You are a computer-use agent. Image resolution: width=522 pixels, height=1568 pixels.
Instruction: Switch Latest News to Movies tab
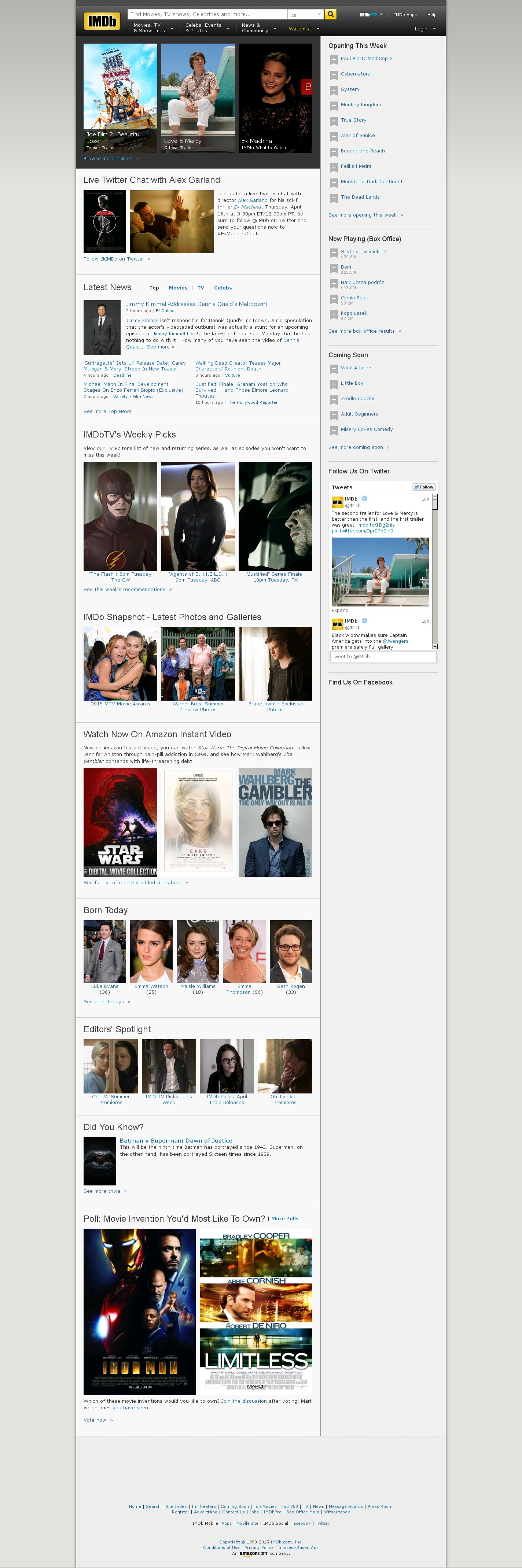(x=178, y=288)
